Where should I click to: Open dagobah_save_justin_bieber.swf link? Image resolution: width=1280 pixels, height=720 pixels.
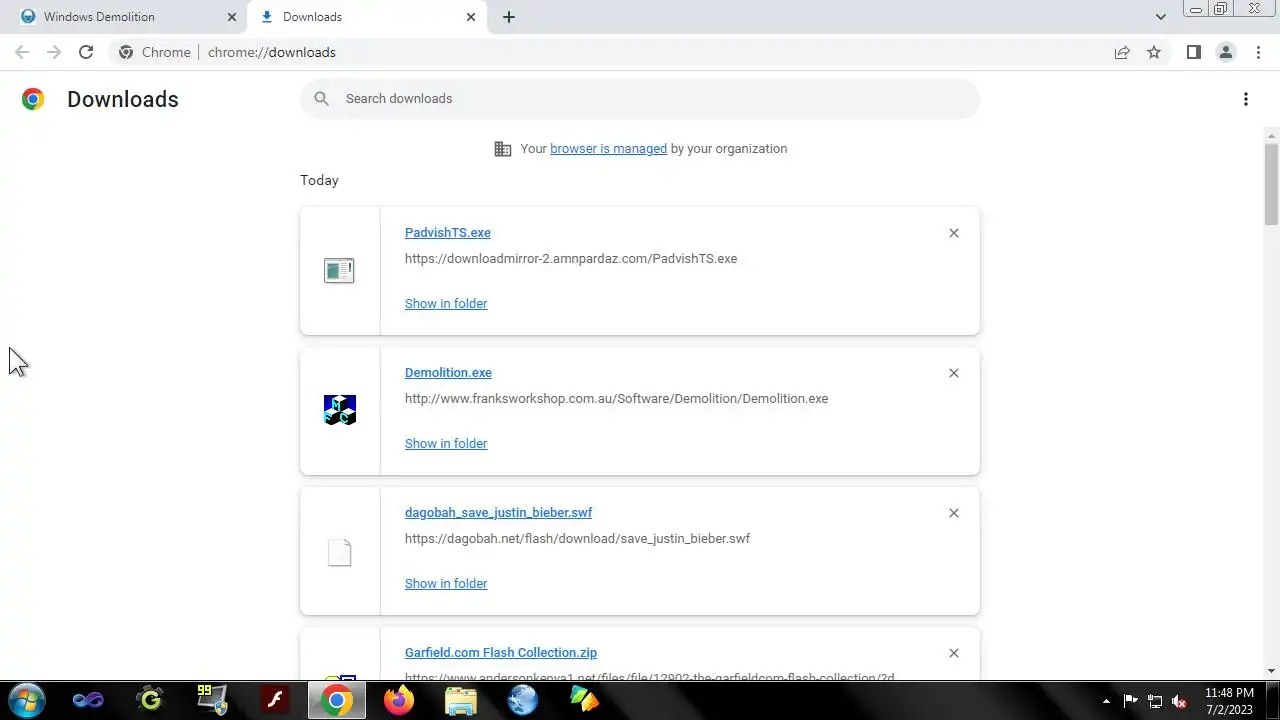pos(498,512)
